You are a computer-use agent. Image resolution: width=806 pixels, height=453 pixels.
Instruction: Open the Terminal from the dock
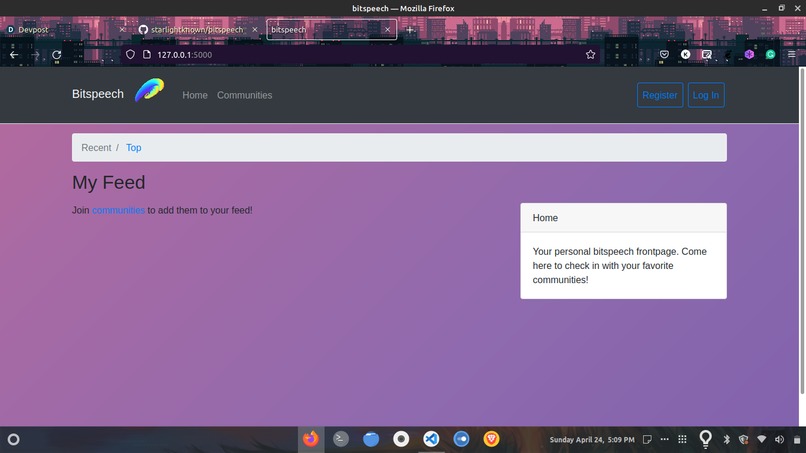340,439
